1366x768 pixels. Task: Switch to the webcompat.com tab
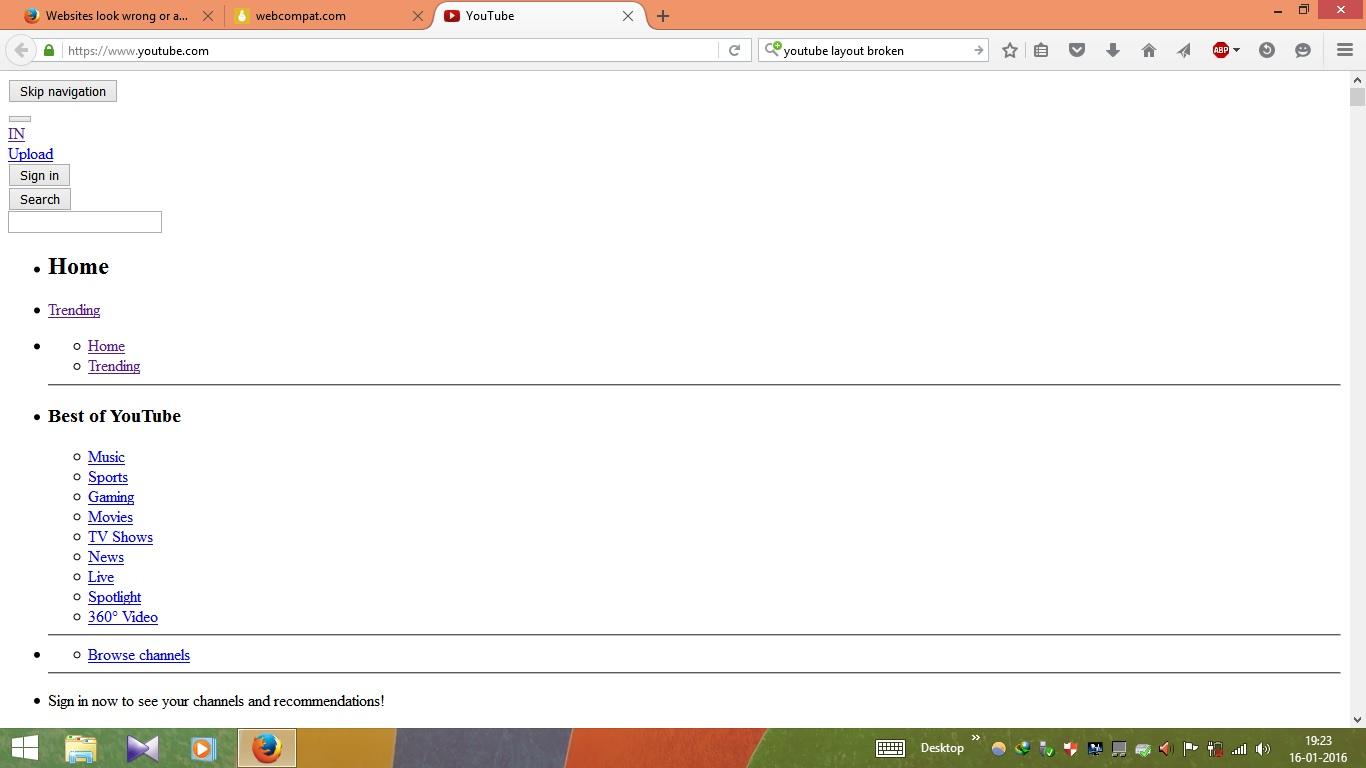pyautogui.click(x=300, y=16)
